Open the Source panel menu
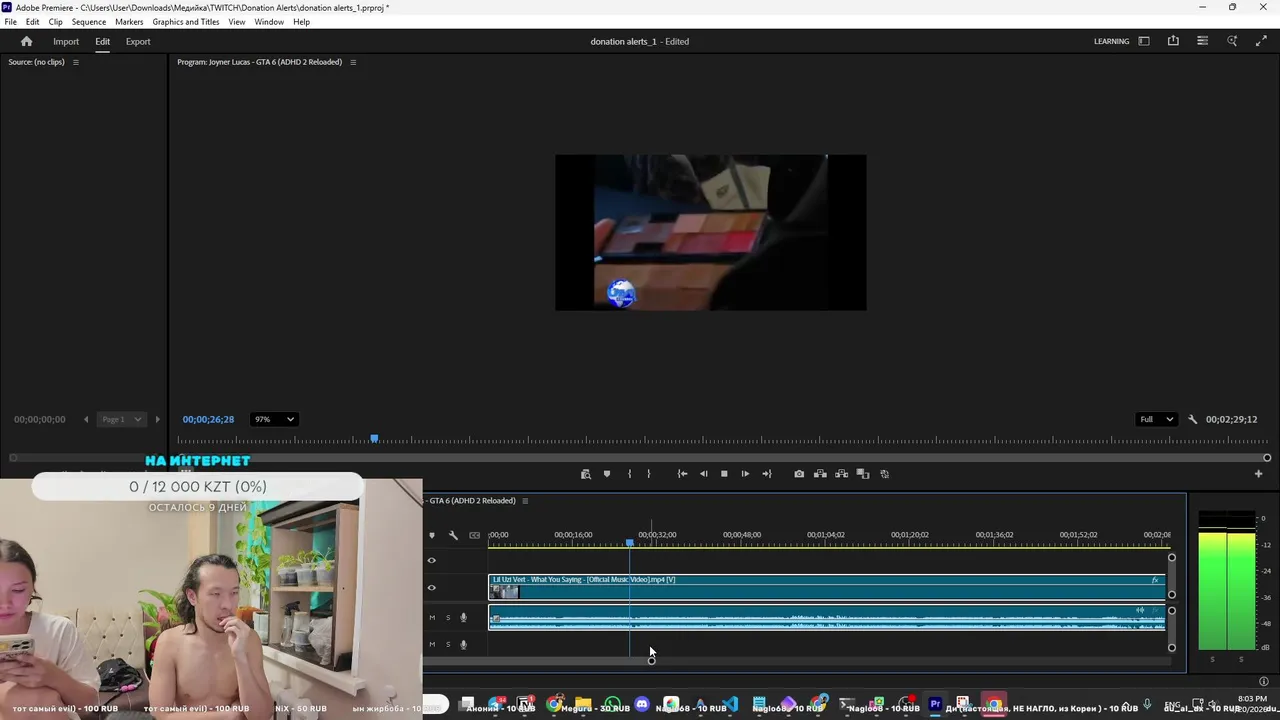This screenshot has width=1280, height=720. point(75,62)
